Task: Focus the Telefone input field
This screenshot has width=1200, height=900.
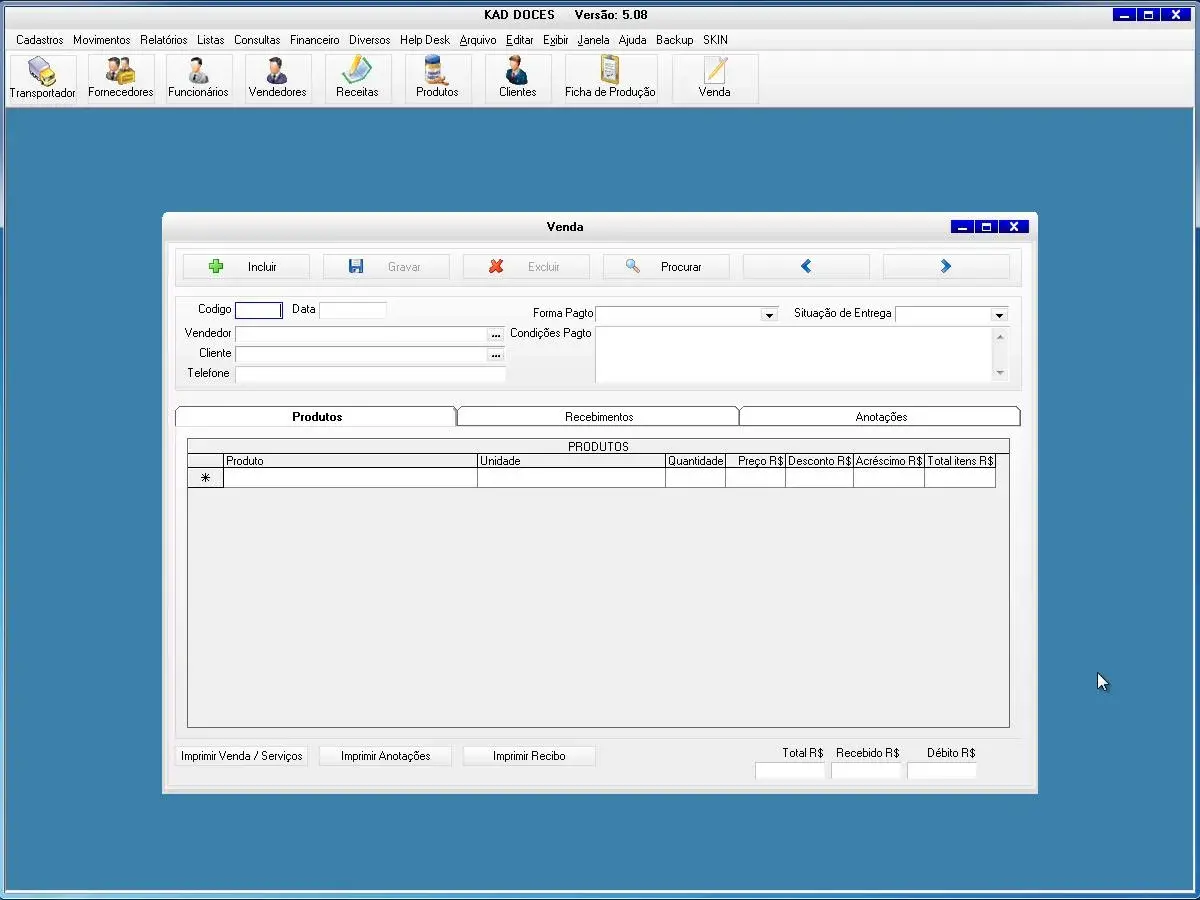Action: (370, 375)
